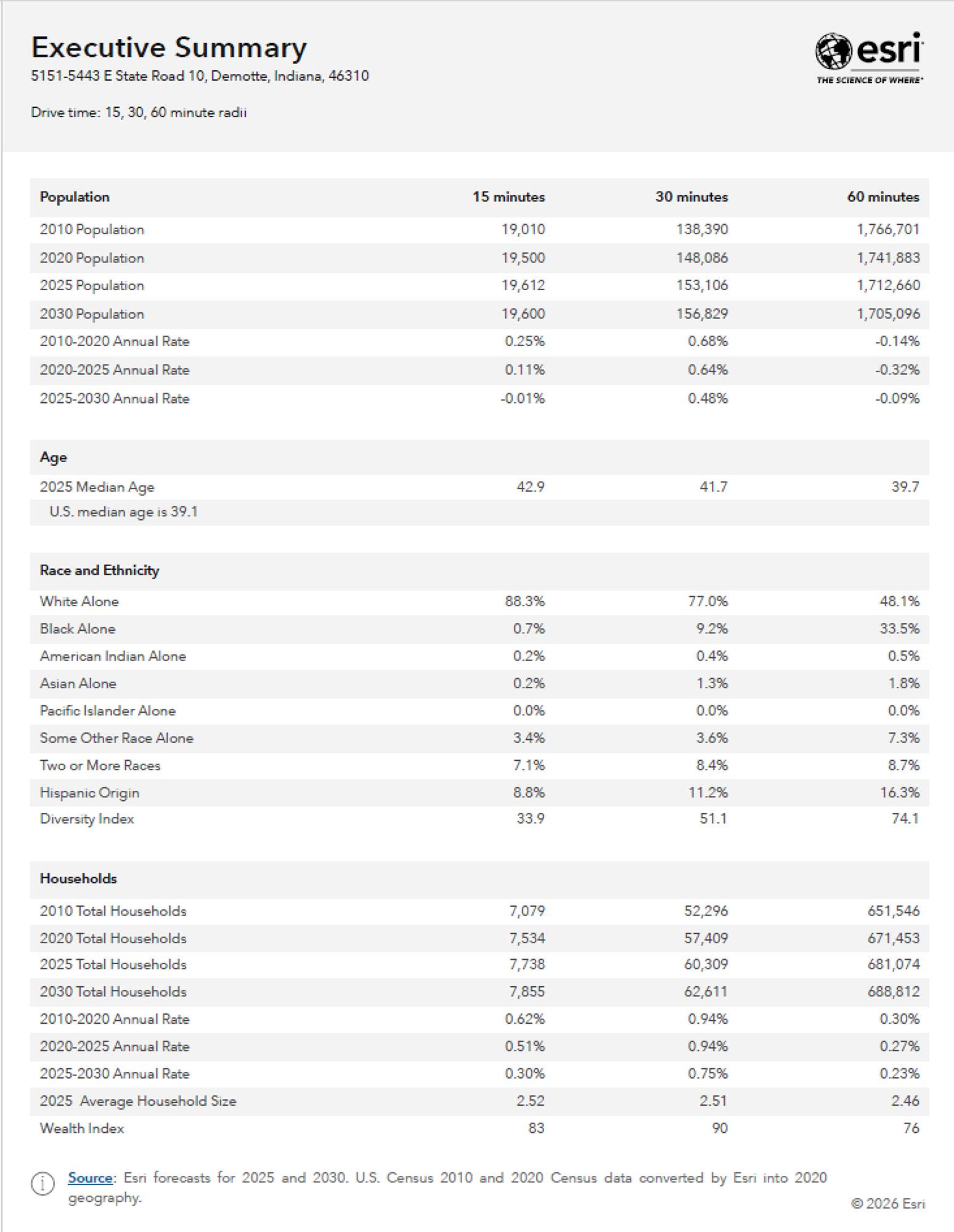Select the Population section header
Image resolution: width=954 pixels, height=1232 pixels.
pos(75,197)
